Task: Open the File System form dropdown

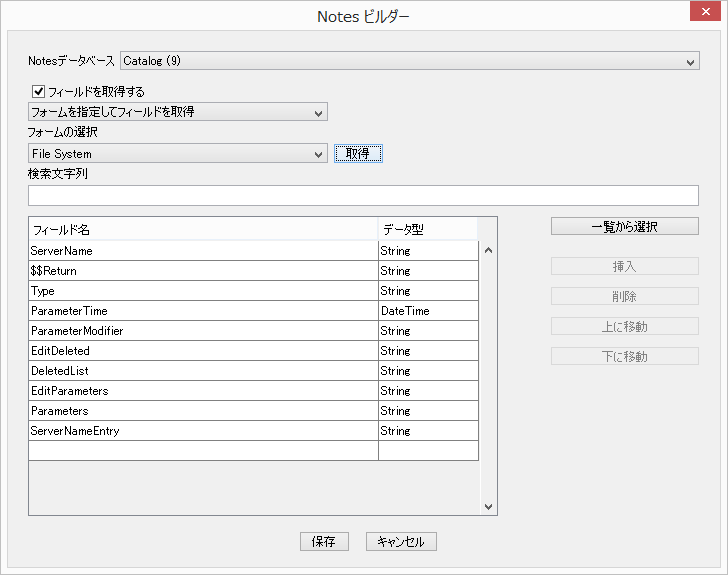Action: coord(178,154)
